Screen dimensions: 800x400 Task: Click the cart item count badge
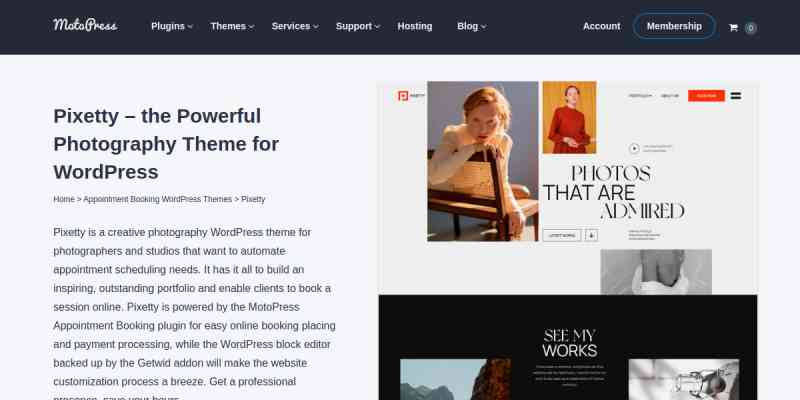[x=751, y=28]
